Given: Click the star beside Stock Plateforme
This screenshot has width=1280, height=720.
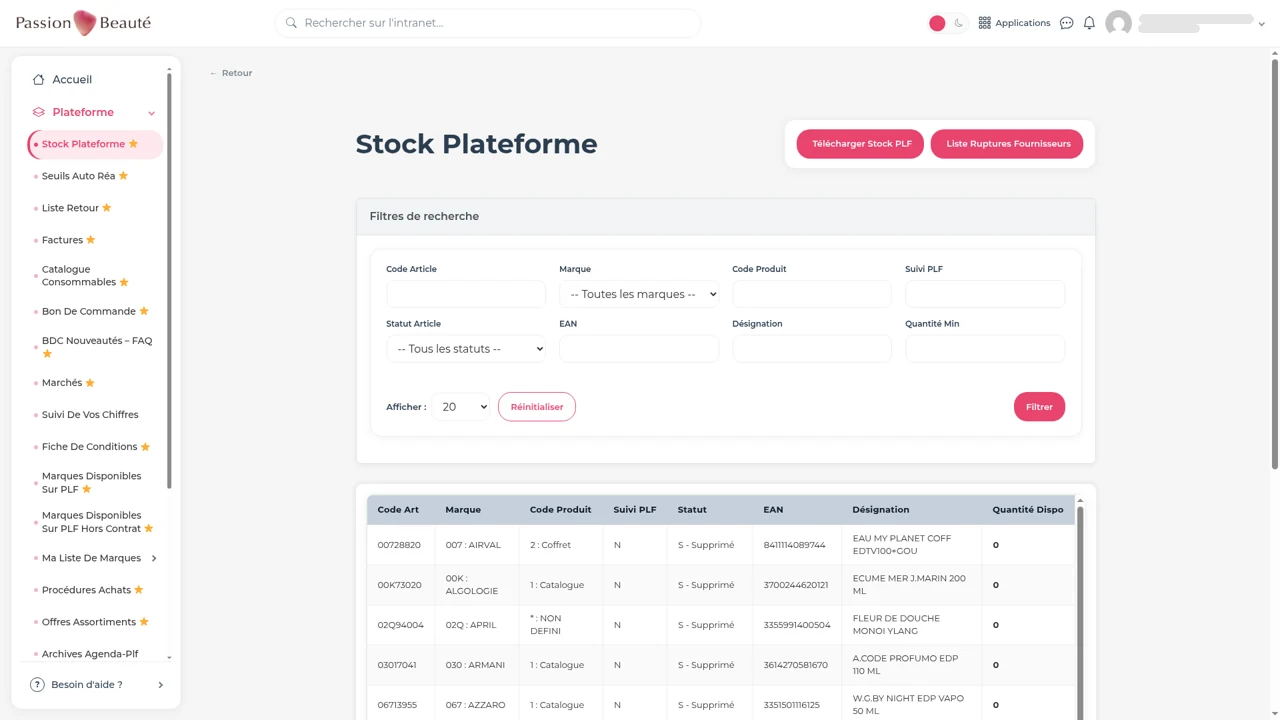Looking at the screenshot, I should tap(133, 144).
